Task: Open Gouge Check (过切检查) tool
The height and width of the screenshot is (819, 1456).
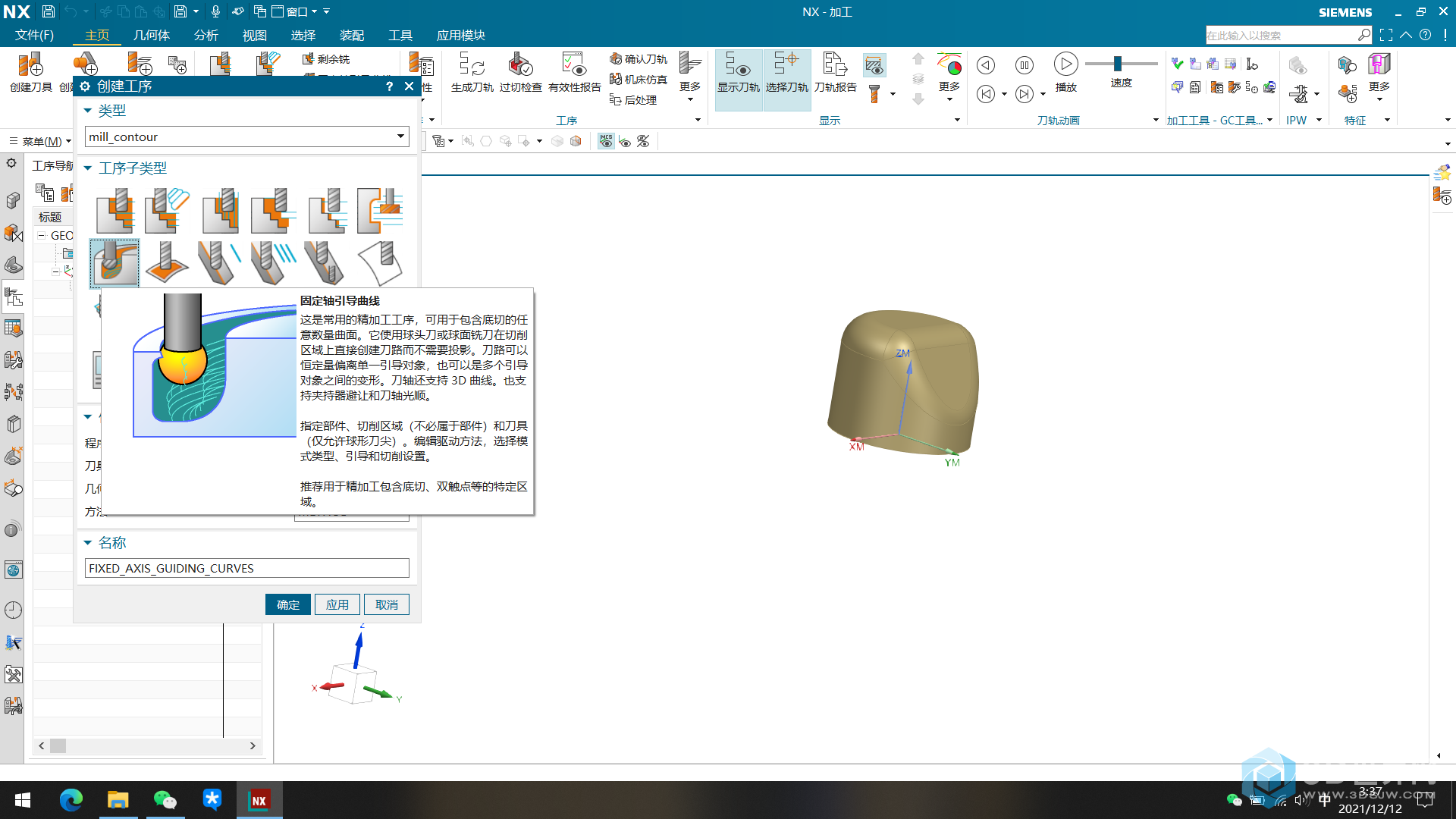Action: [x=520, y=73]
